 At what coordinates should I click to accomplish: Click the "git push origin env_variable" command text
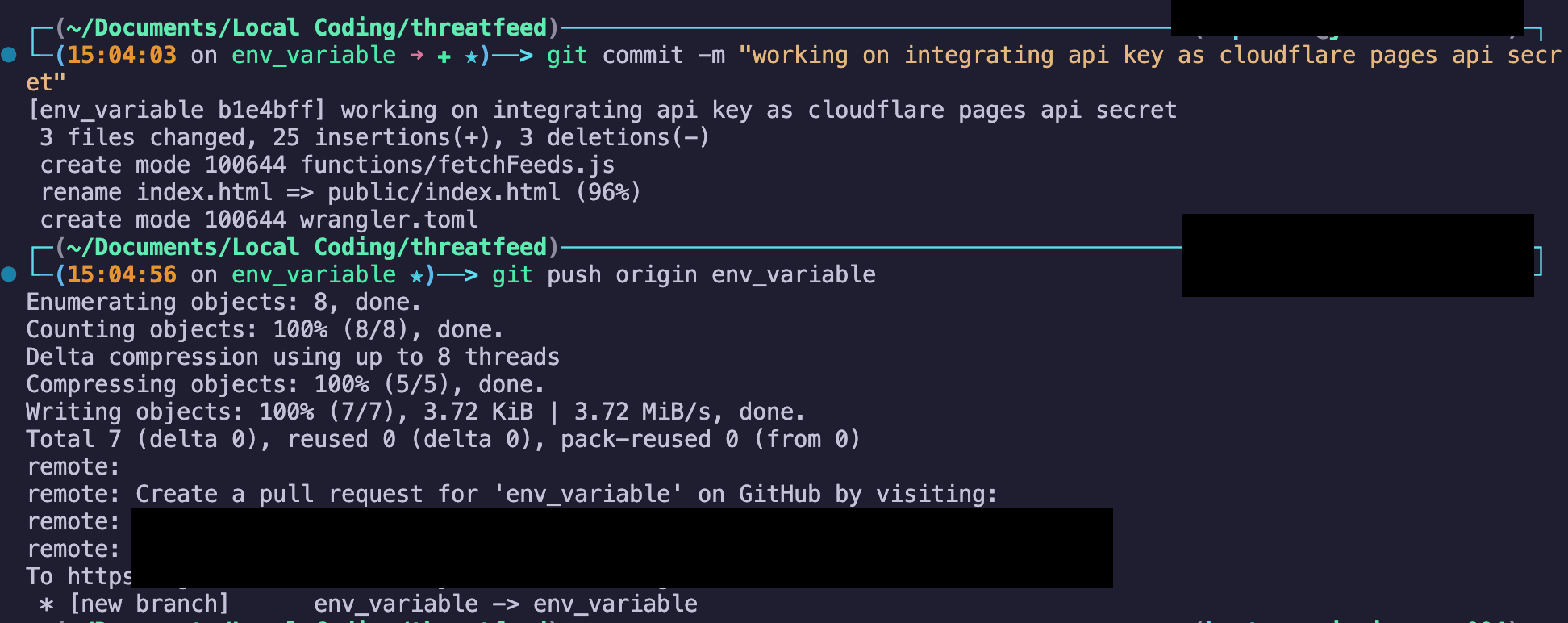click(x=684, y=275)
